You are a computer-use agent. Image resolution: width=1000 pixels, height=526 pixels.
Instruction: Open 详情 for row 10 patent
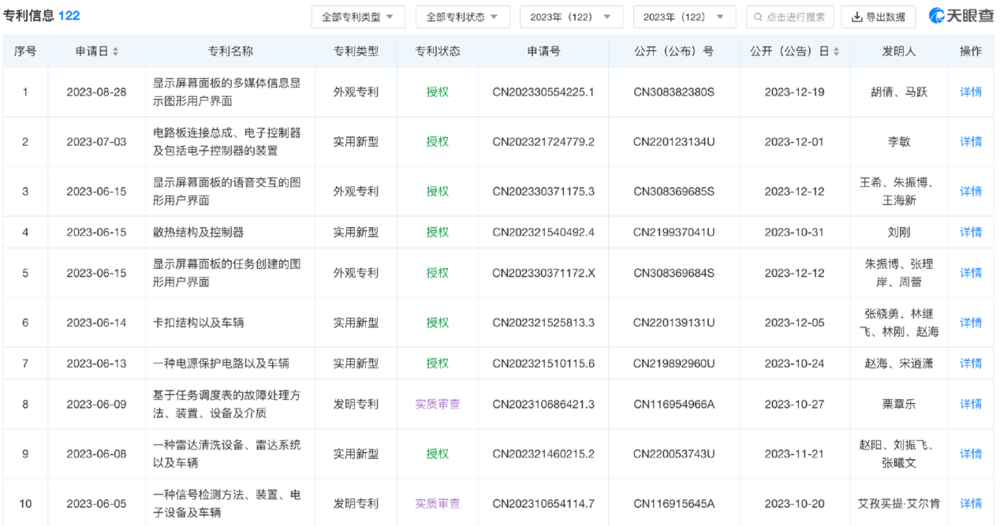(x=970, y=504)
